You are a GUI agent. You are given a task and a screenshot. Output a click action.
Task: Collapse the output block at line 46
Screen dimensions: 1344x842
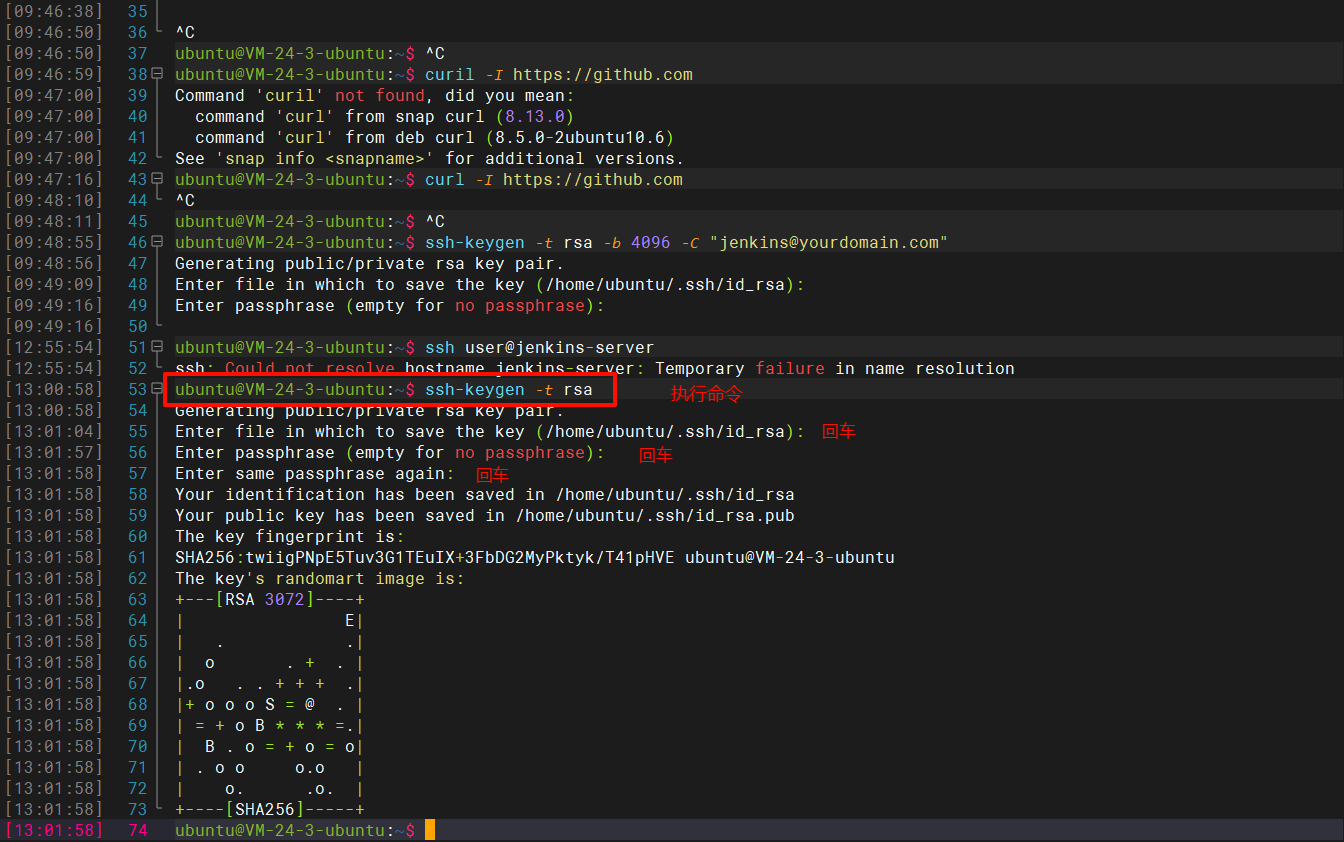pos(157,242)
